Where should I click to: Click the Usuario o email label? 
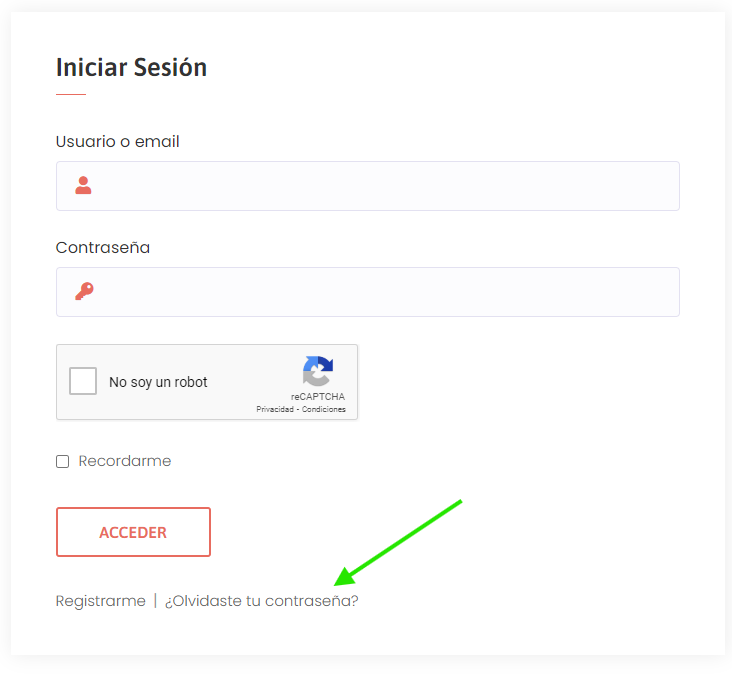point(118,141)
